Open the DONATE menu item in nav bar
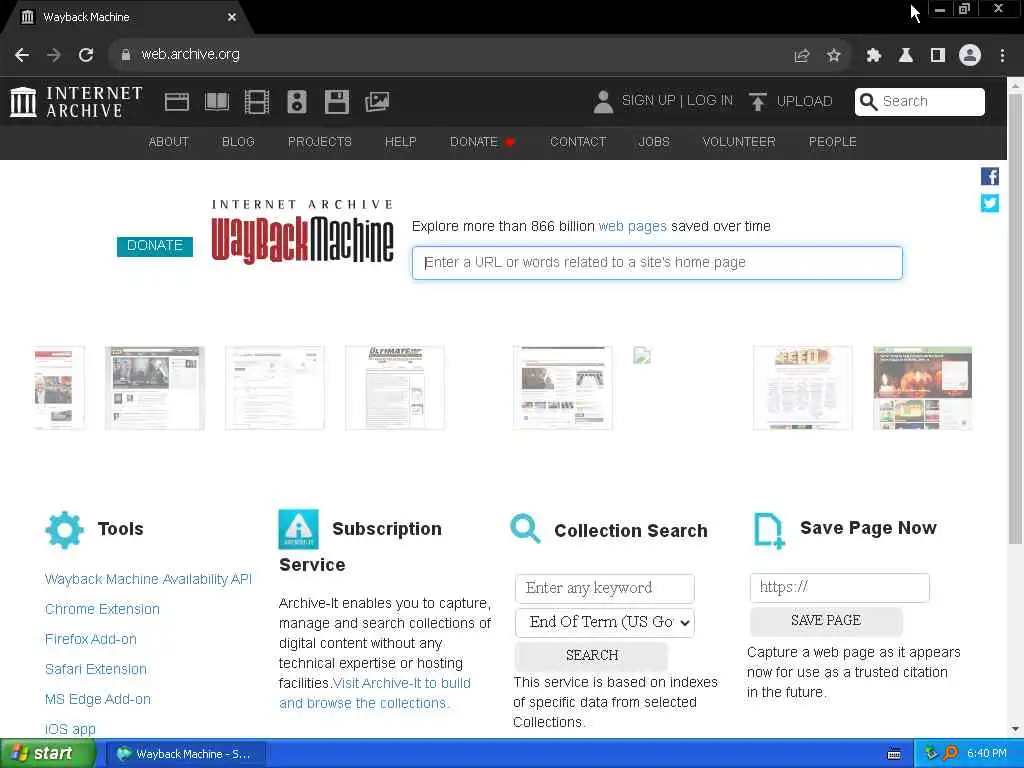This screenshot has height=768, width=1024. 482,142
